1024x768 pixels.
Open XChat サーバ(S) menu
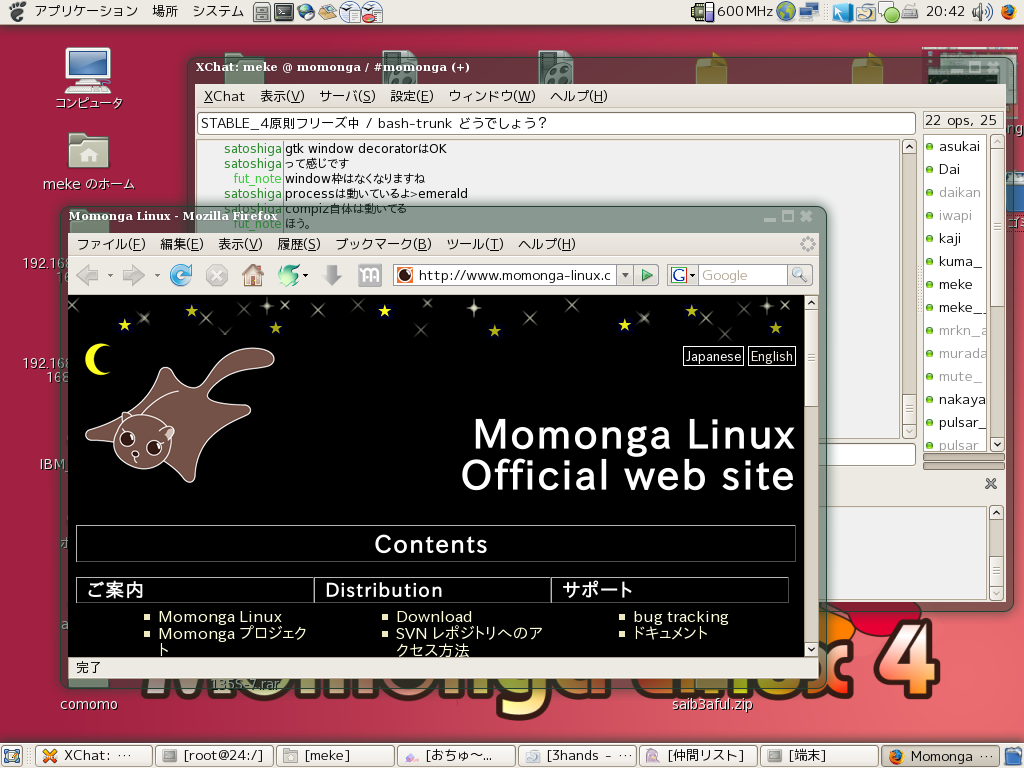[347, 97]
